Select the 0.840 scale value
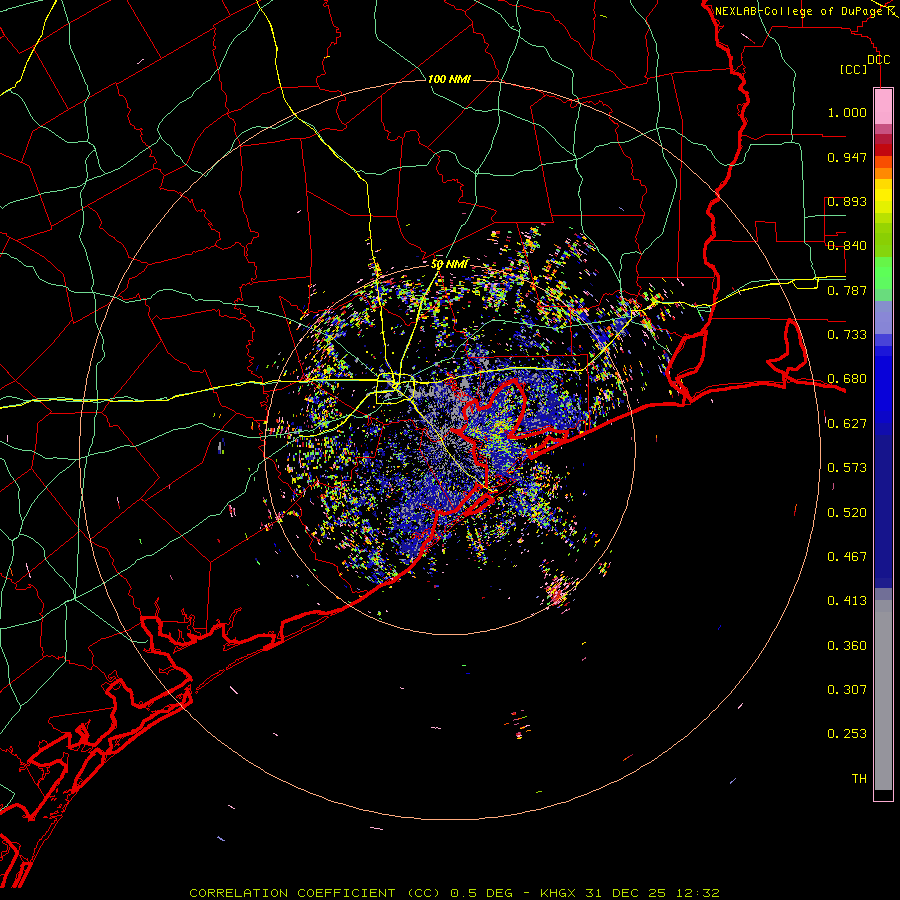This screenshot has width=900, height=900. pyautogui.click(x=847, y=246)
